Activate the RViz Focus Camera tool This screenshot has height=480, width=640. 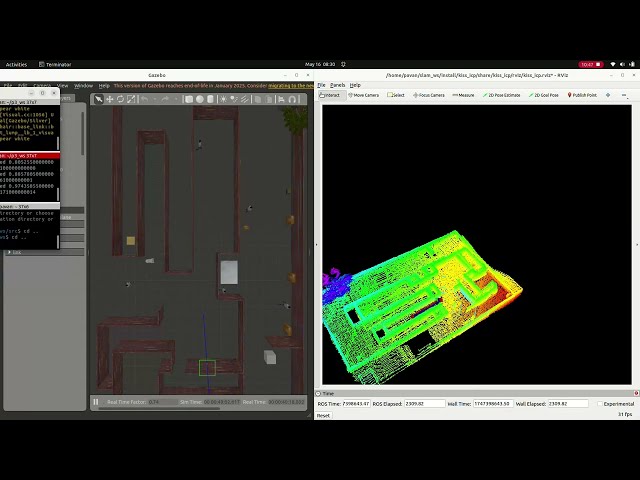[429, 95]
